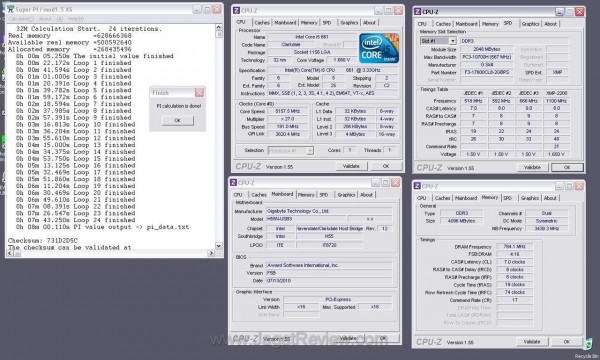Click Validate in the CPU-Z processor window
The width and height of the screenshot is (600, 360).
coord(351,166)
